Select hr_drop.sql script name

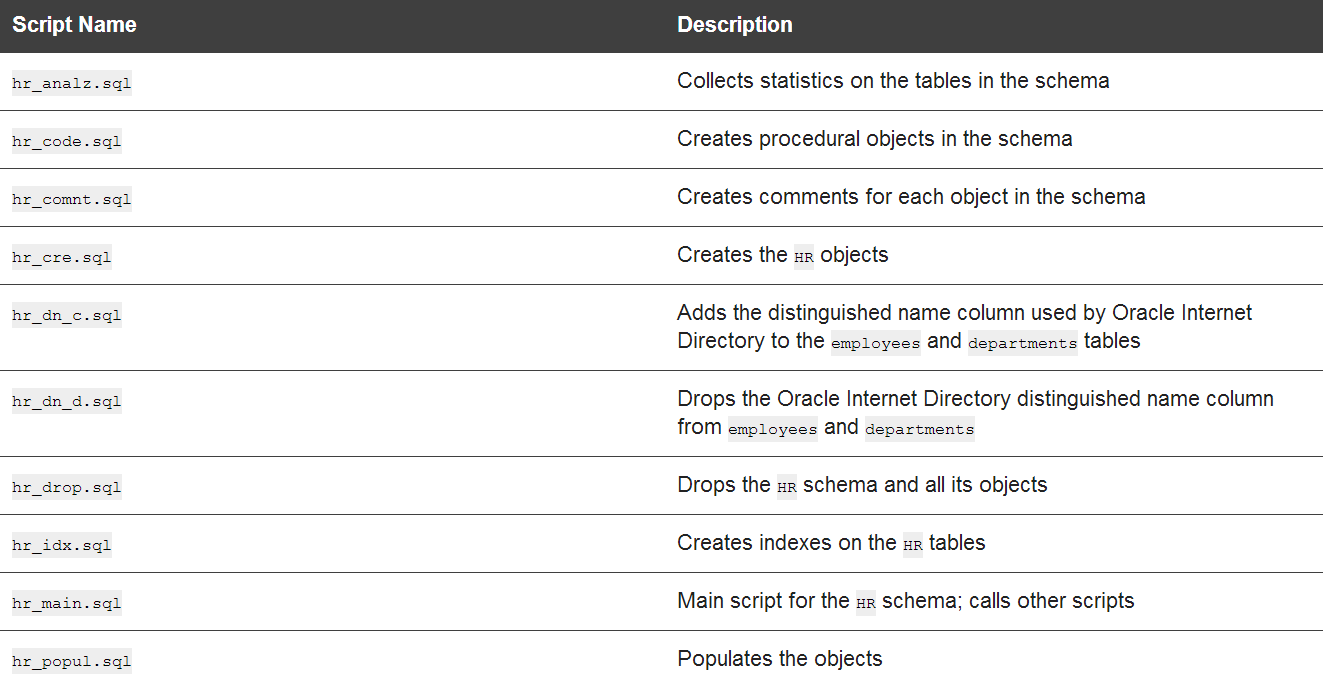click(x=66, y=487)
